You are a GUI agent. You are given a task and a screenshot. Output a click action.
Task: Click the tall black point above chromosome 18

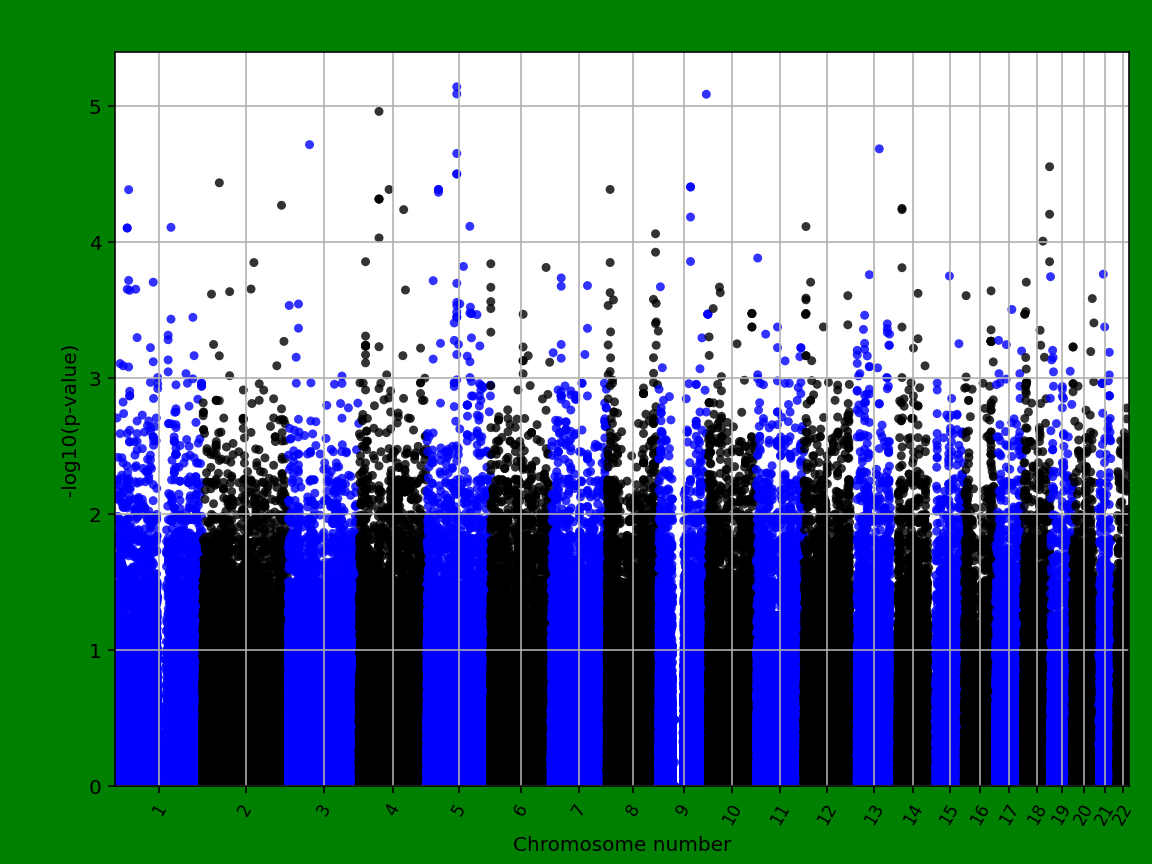pos(1048,165)
